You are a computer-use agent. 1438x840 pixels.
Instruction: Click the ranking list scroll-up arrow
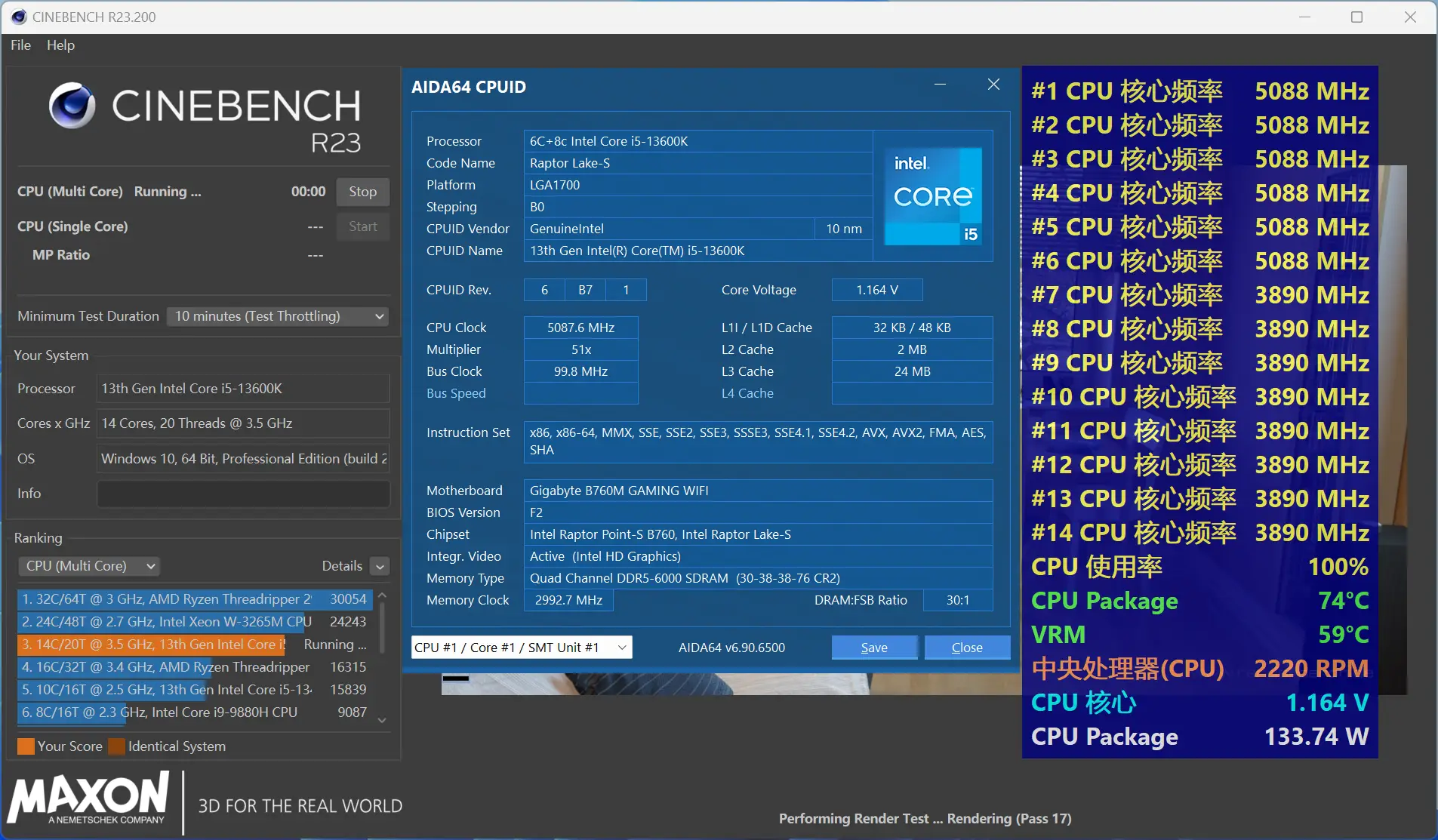click(x=382, y=595)
